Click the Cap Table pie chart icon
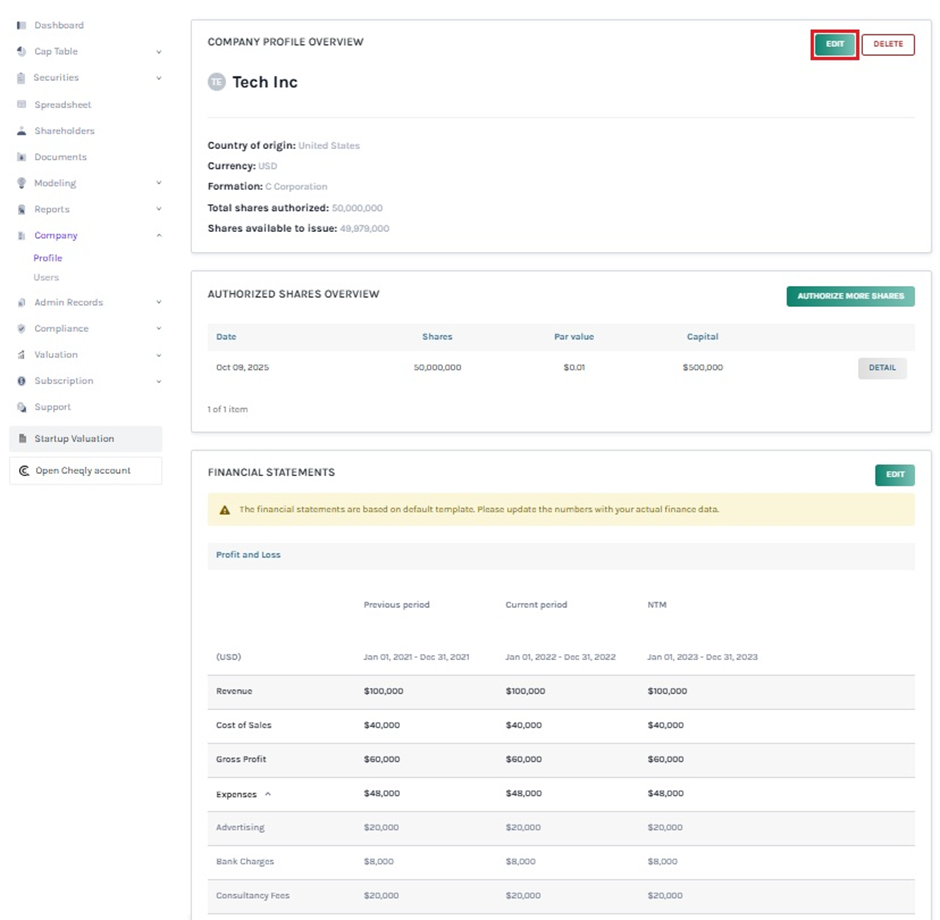940x920 pixels. (21, 51)
